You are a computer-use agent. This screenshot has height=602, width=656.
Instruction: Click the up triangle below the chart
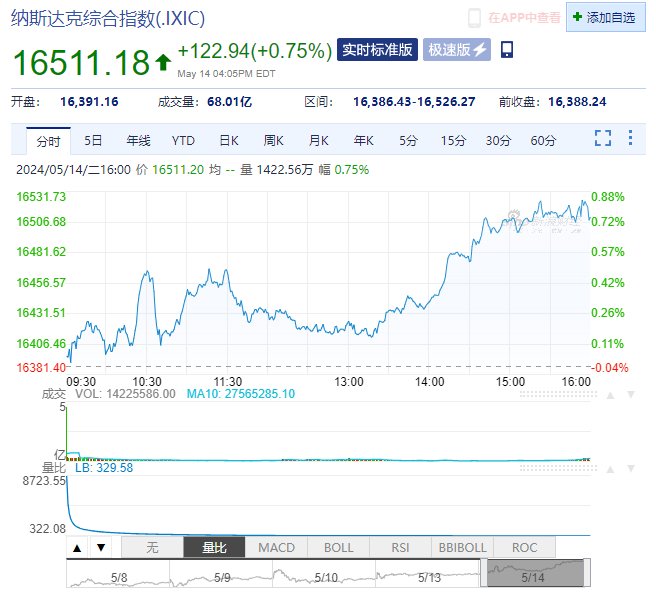pos(77,548)
